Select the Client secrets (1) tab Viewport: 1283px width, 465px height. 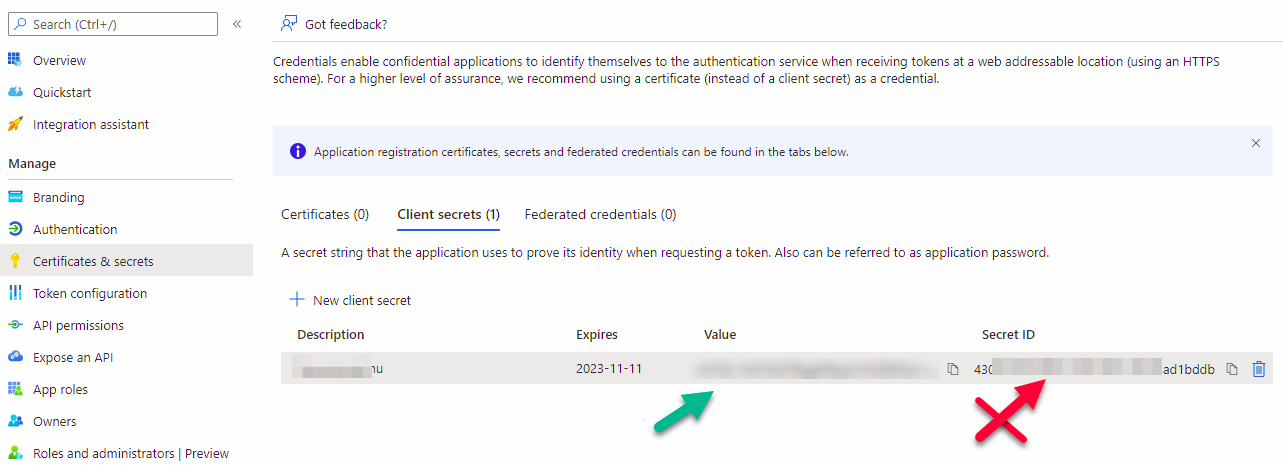pos(448,214)
